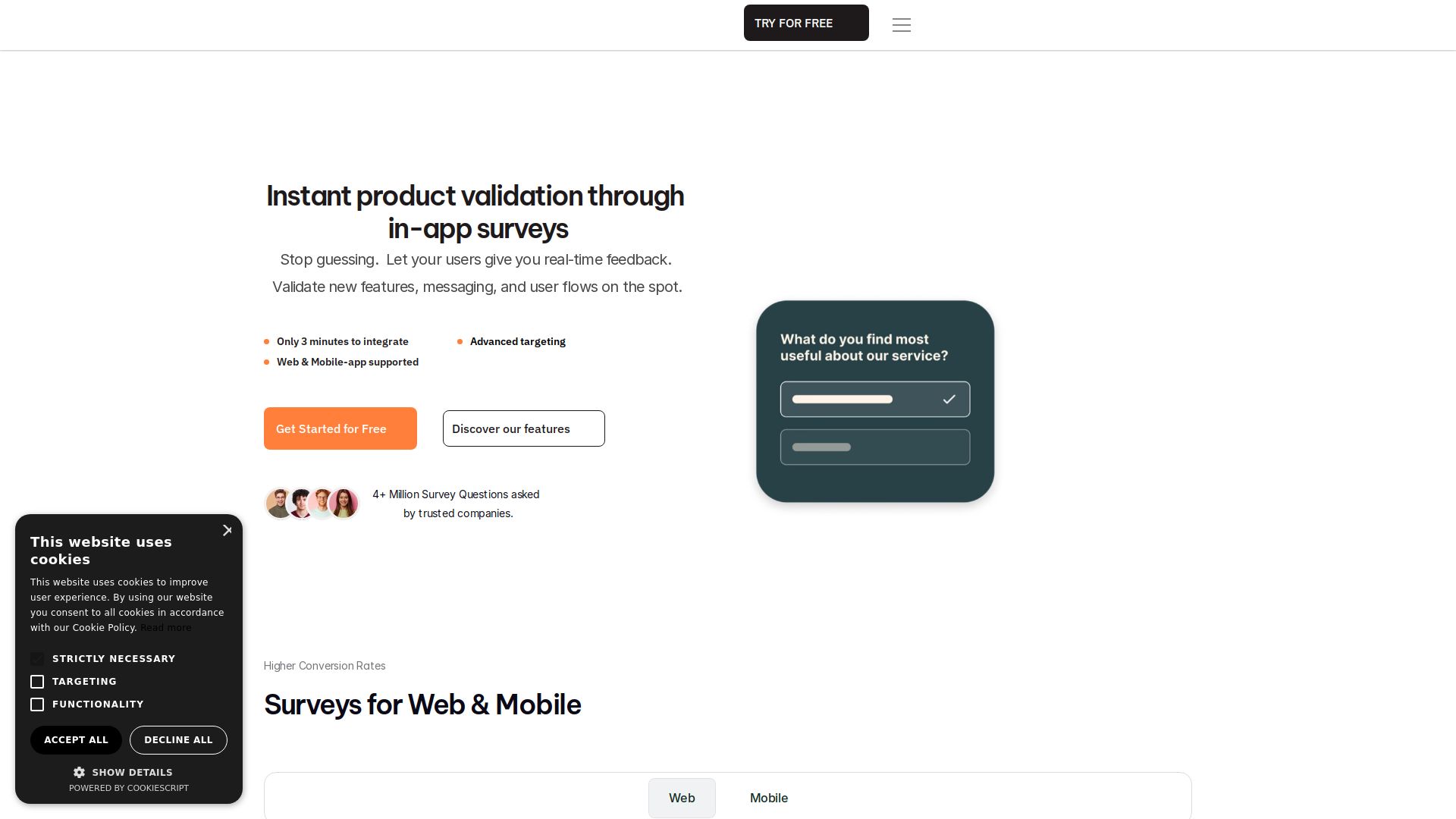The width and height of the screenshot is (1456, 819).
Task: Switch to the Mobile tab
Action: click(768, 798)
